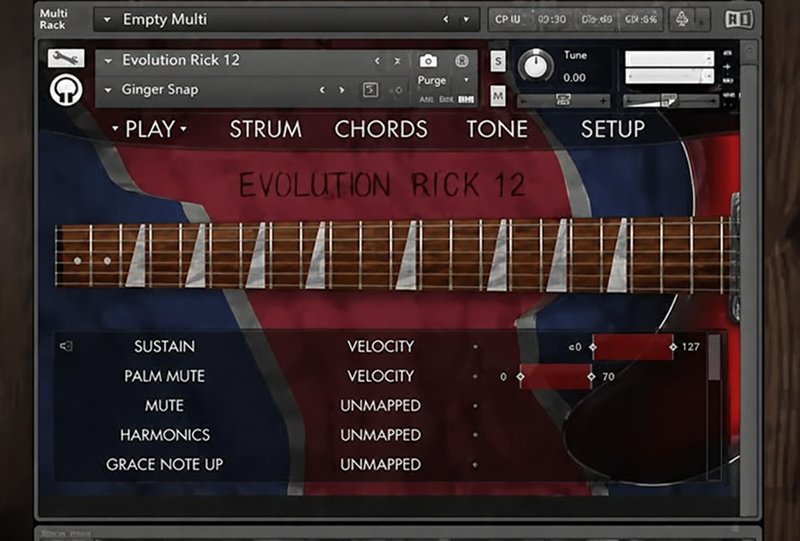
Task: Open the Ginger Snap snapshot dropdown
Action: (108, 90)
